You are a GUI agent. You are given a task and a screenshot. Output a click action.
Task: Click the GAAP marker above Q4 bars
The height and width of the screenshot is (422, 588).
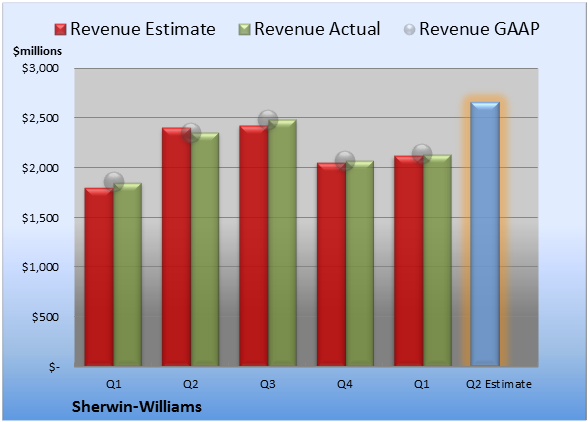[x=345, y=161]
